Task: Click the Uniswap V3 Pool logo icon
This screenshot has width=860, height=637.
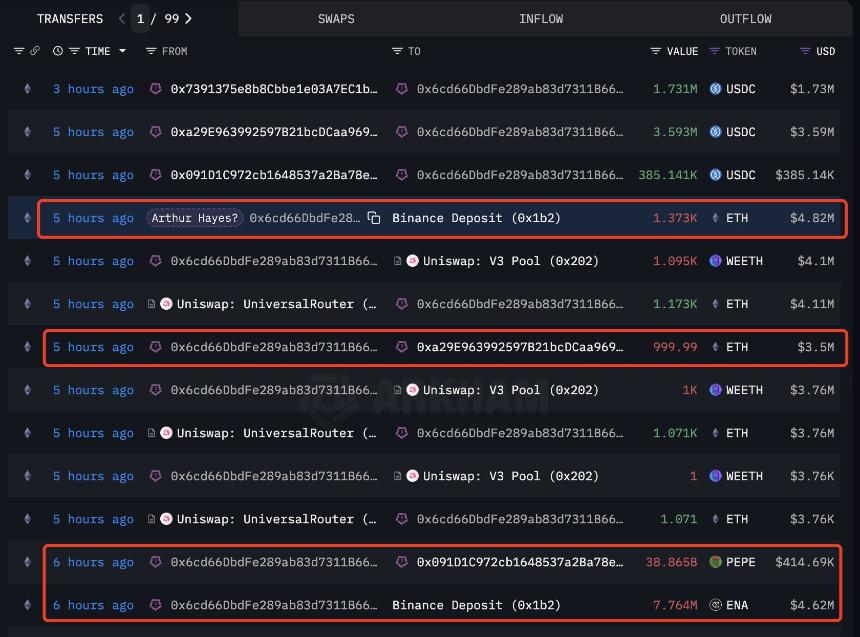Action: 412,261
